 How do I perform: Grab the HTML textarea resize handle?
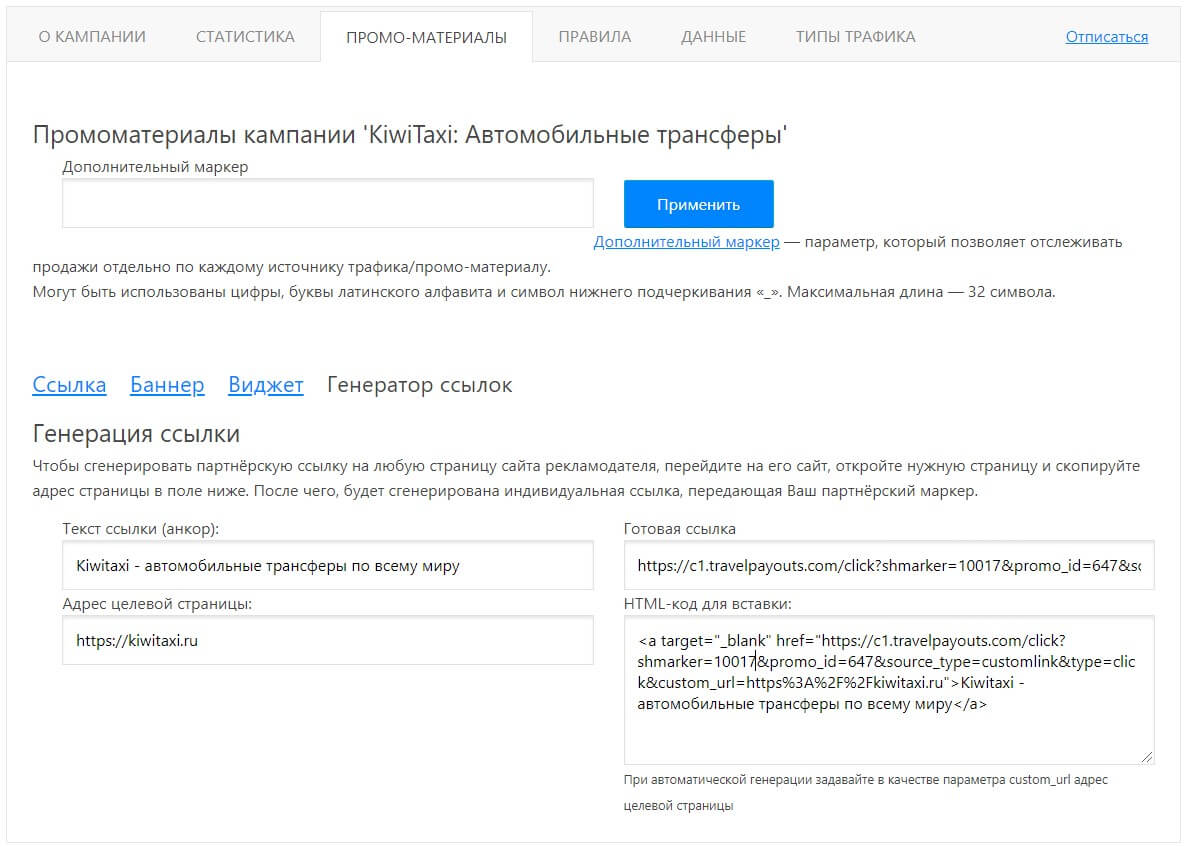click(x=1146, y=757)
